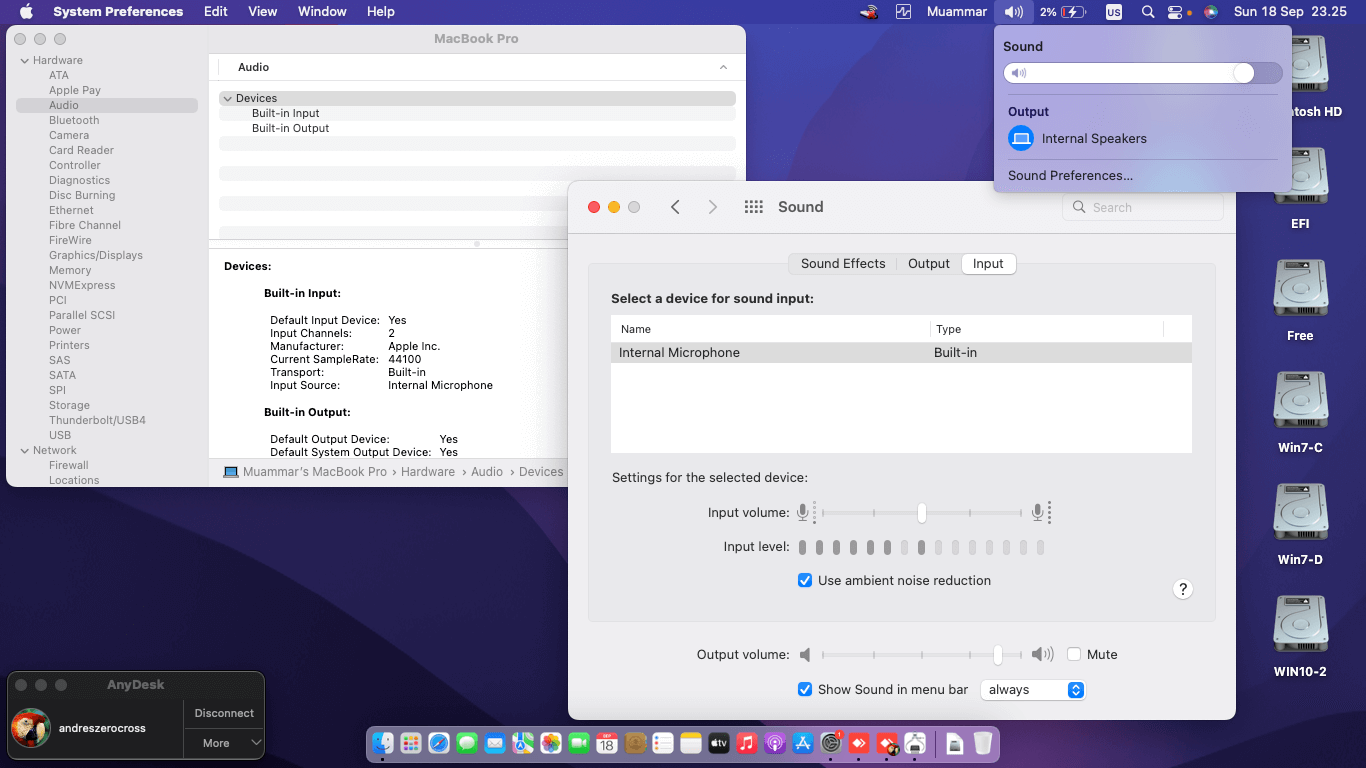The image size is (1366, 768).
Task: Open Control Center from the menu bar
Action: 1175,12
